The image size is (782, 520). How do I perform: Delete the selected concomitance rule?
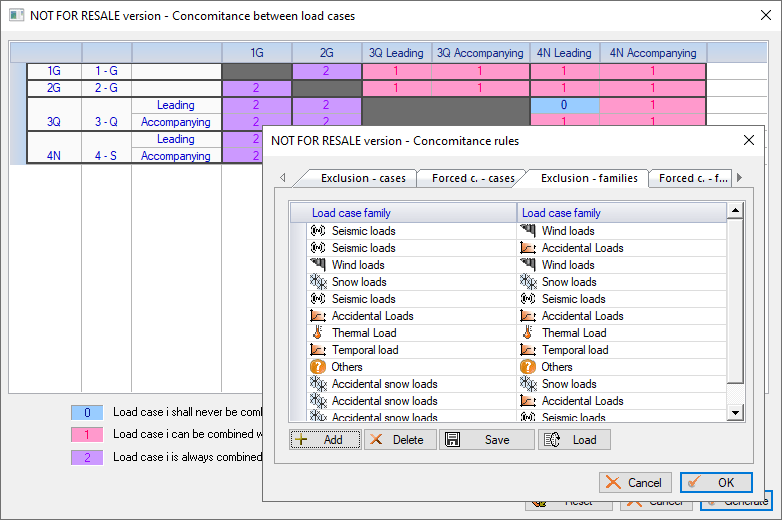point(399,440)
